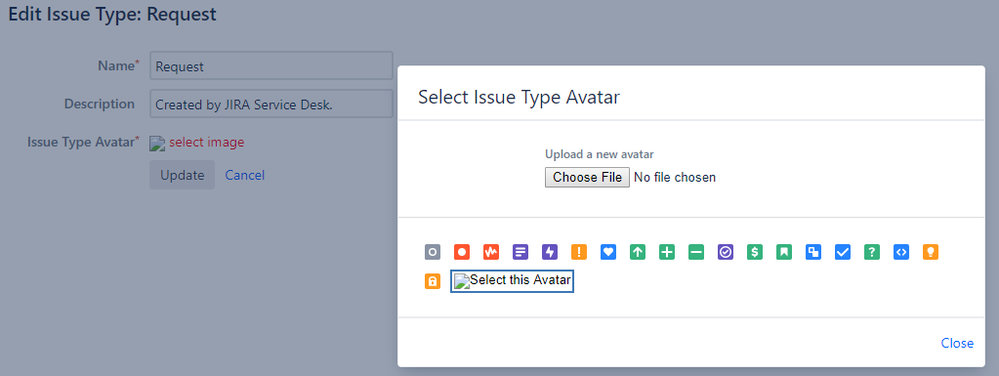This screenshot has width=999, height=376.
Task: Select the green minus sign avatar
Action: coord(696,252)
